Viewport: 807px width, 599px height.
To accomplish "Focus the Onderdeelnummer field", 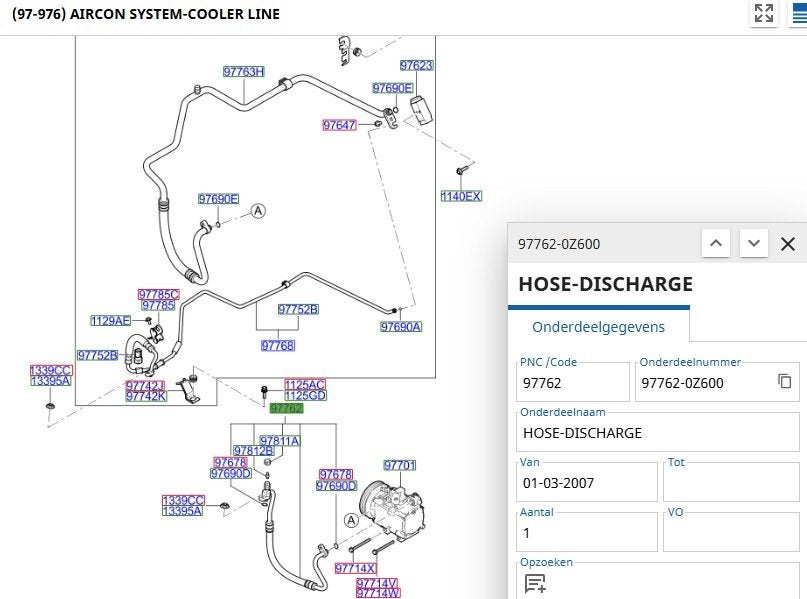I will 717,382.
